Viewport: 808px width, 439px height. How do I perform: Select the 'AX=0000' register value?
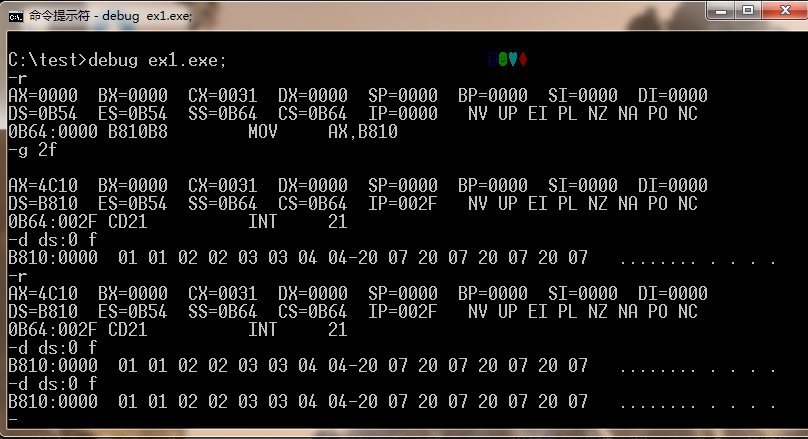(x=43, y=95)
